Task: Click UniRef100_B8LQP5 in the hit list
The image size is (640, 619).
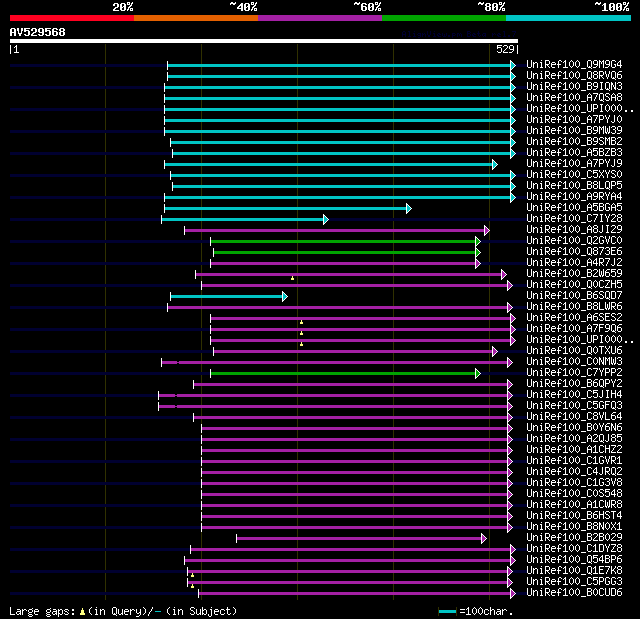Action: [574, 186]
